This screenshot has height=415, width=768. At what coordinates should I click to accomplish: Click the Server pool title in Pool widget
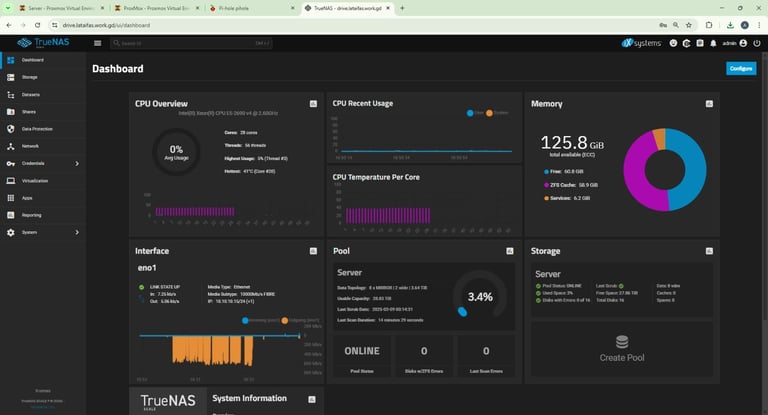point(349,273)
